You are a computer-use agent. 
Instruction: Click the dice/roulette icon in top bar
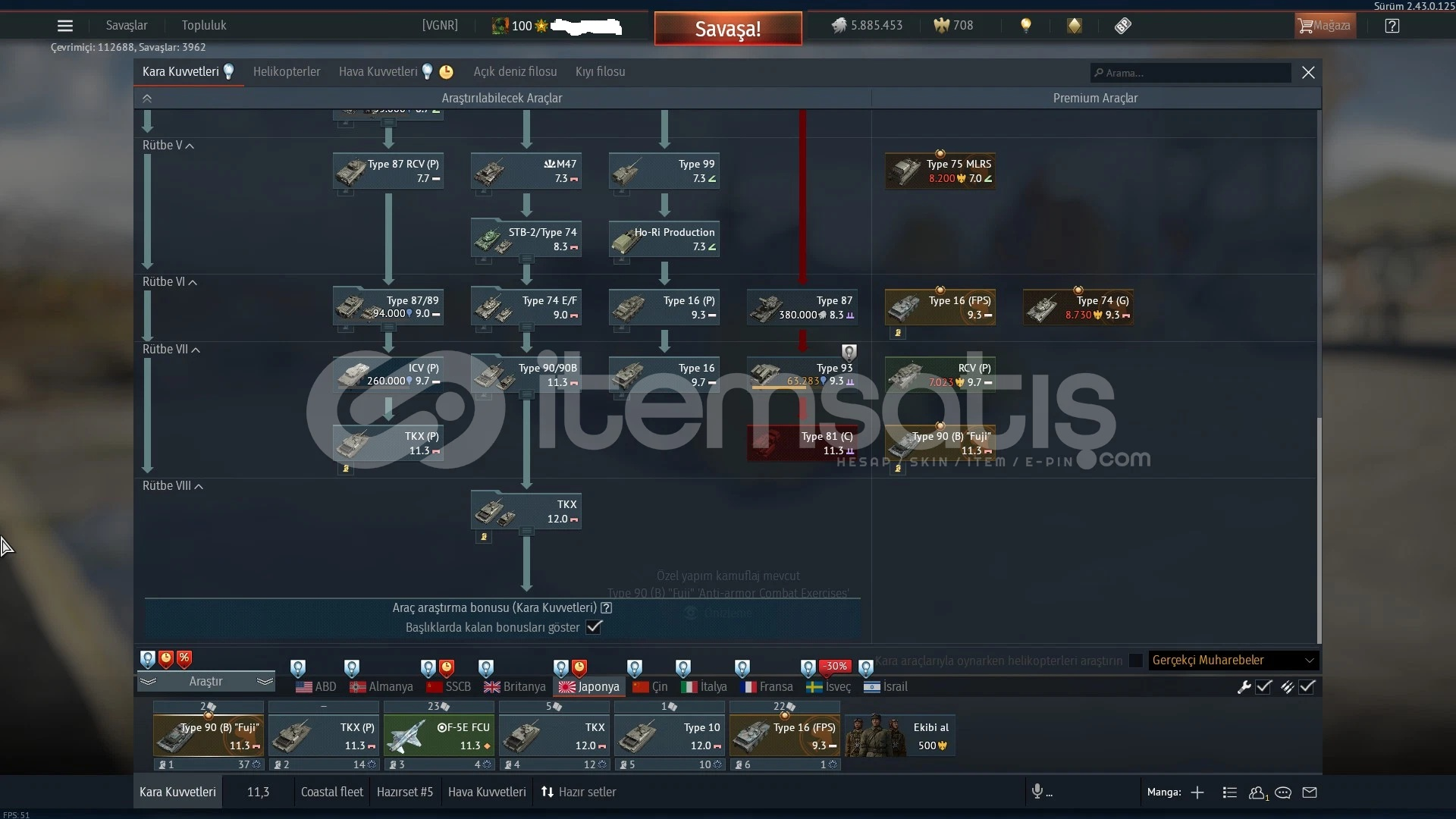tap(1123, 26)
